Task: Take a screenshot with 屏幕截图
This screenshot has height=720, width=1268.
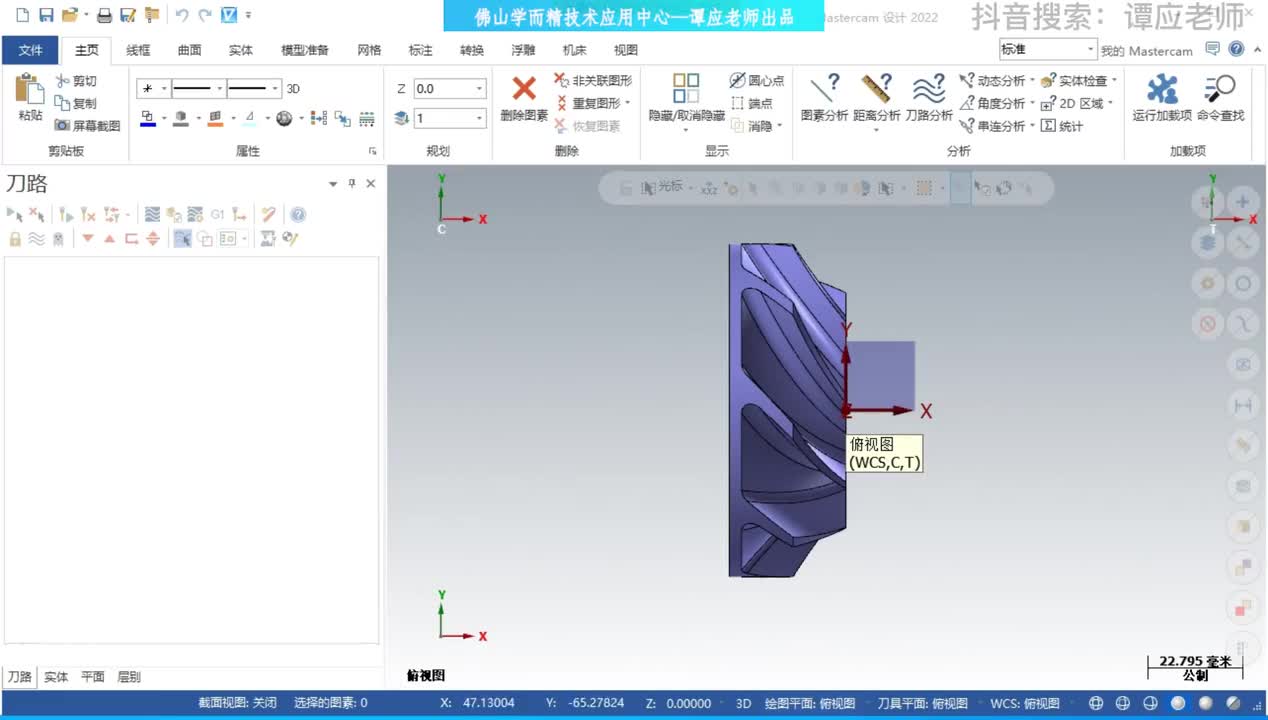Action: [87, 126]
